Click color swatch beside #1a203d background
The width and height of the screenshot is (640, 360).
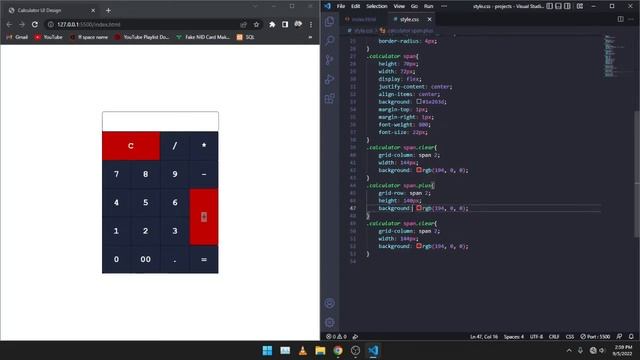pyautogui.click(x=419, y=102)
